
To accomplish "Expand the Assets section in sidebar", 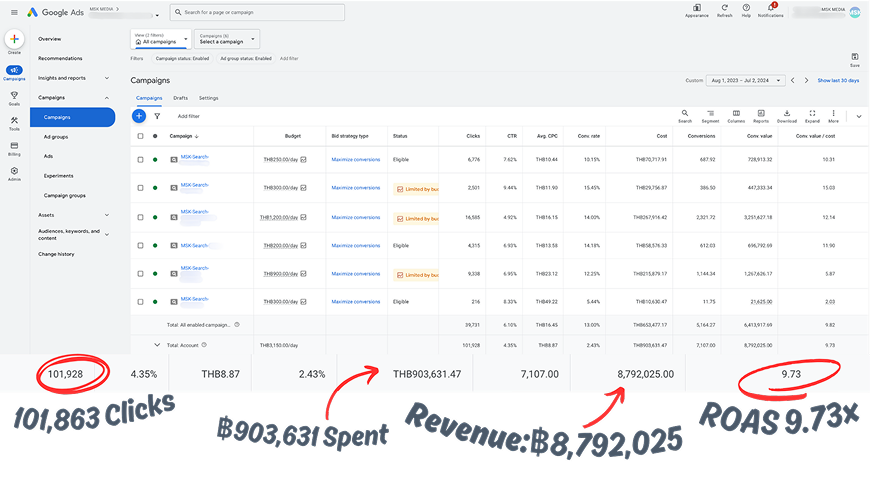I will click(x=107, y=215).
